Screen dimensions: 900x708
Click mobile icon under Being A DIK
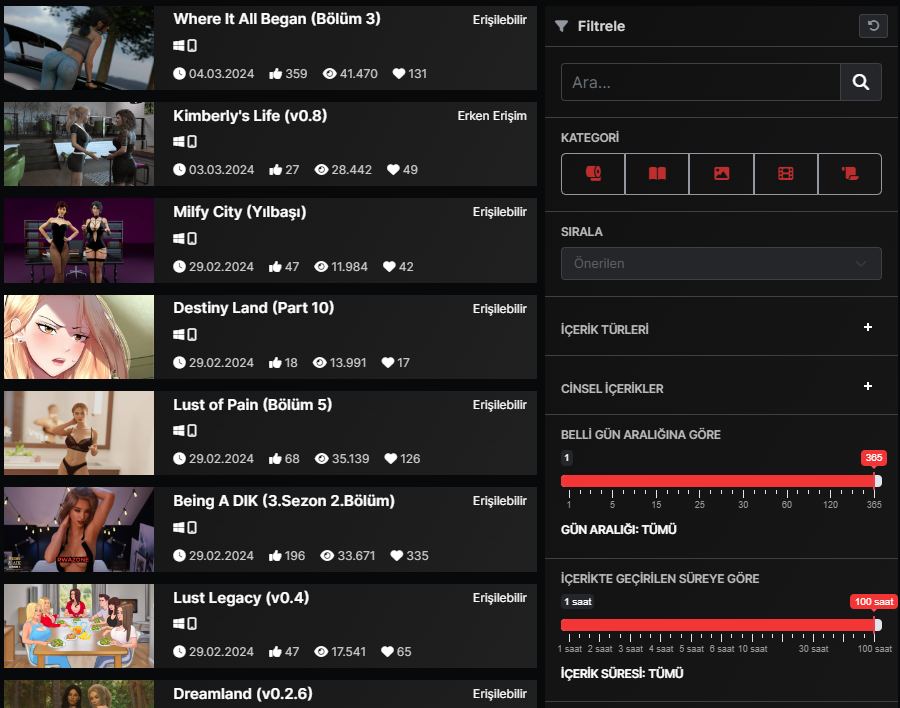pyautogui.click(x=192, y=527)
